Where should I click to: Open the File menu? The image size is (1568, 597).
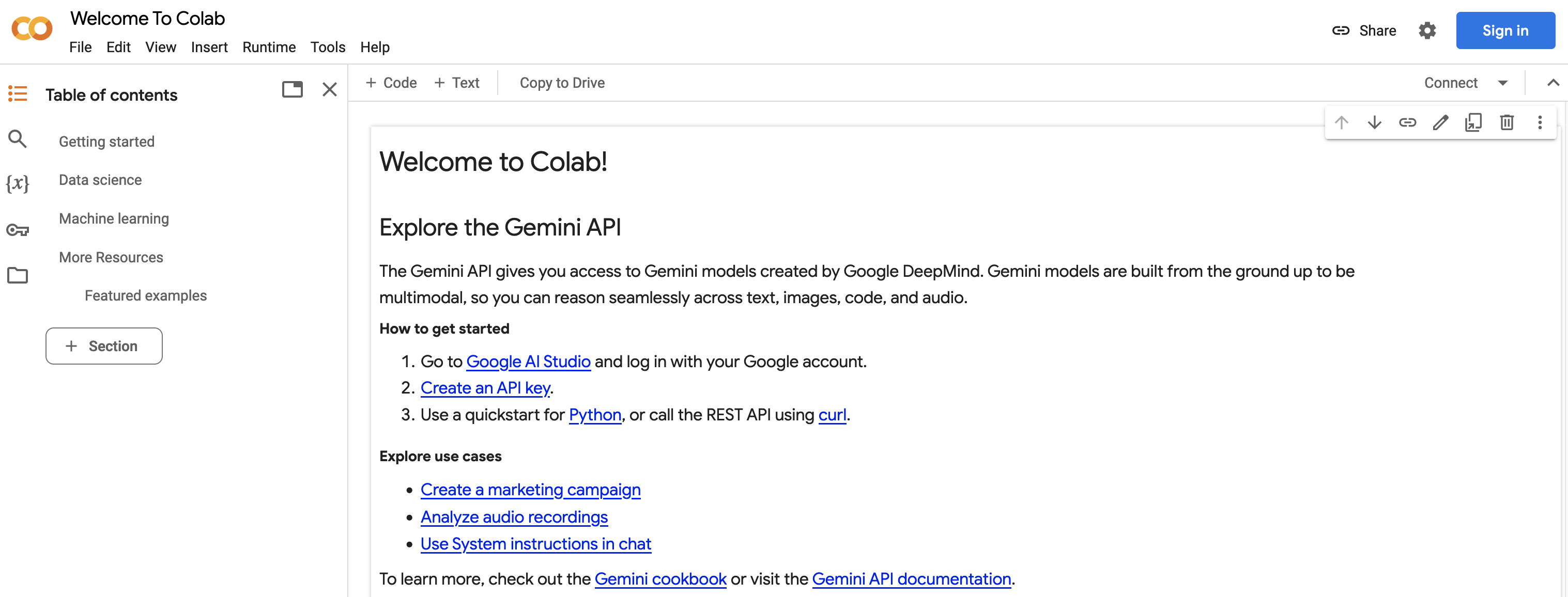(80, 47)
